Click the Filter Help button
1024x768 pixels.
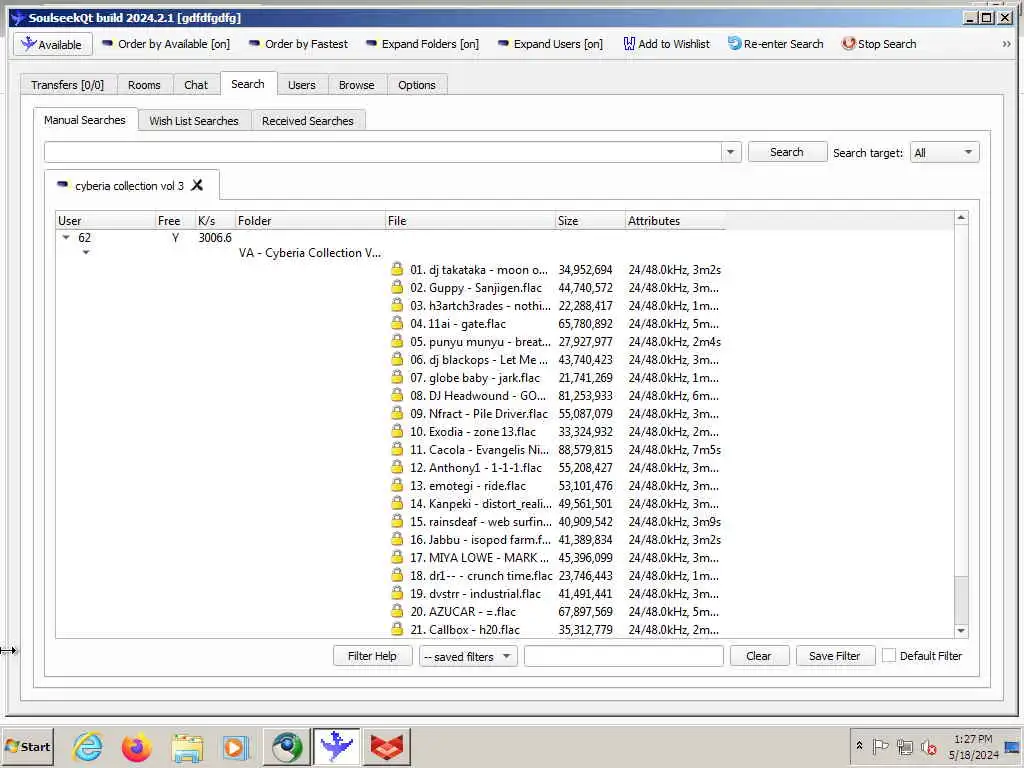click(372, 656)
